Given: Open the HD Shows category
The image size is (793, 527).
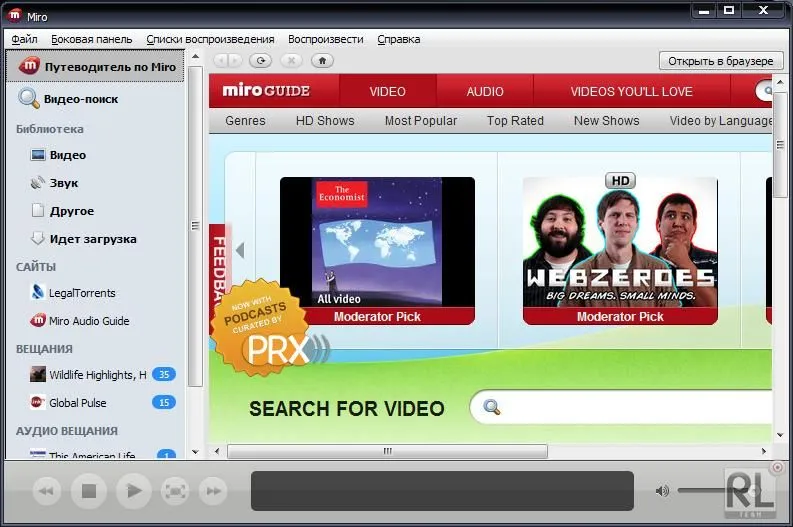Looking at the screenshot, I should 325,121.
